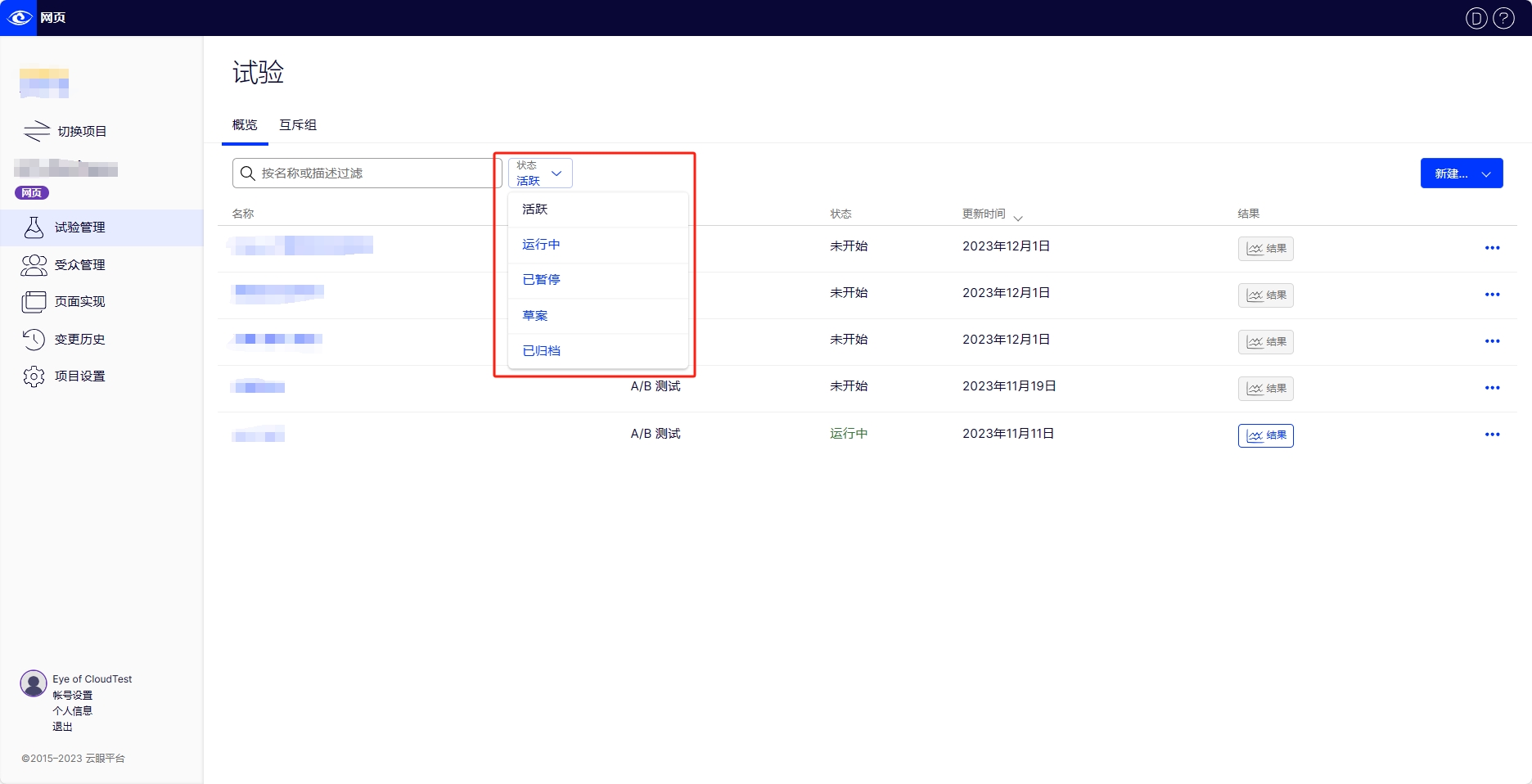Open 页面实现 page icon in sidebar
This screenshot has height=784, width=1532.
pyautogui.click(x=34, y=302)
